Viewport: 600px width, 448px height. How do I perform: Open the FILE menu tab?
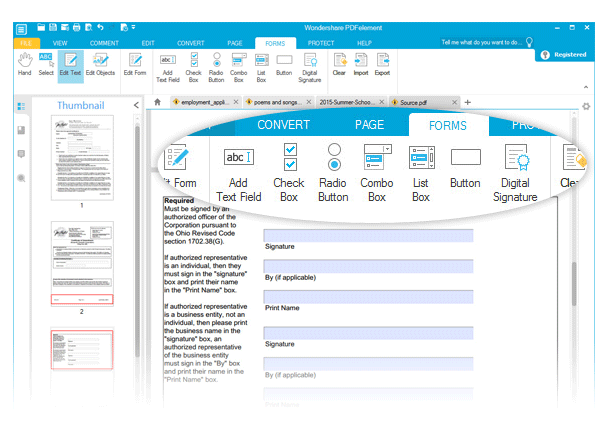26,43
